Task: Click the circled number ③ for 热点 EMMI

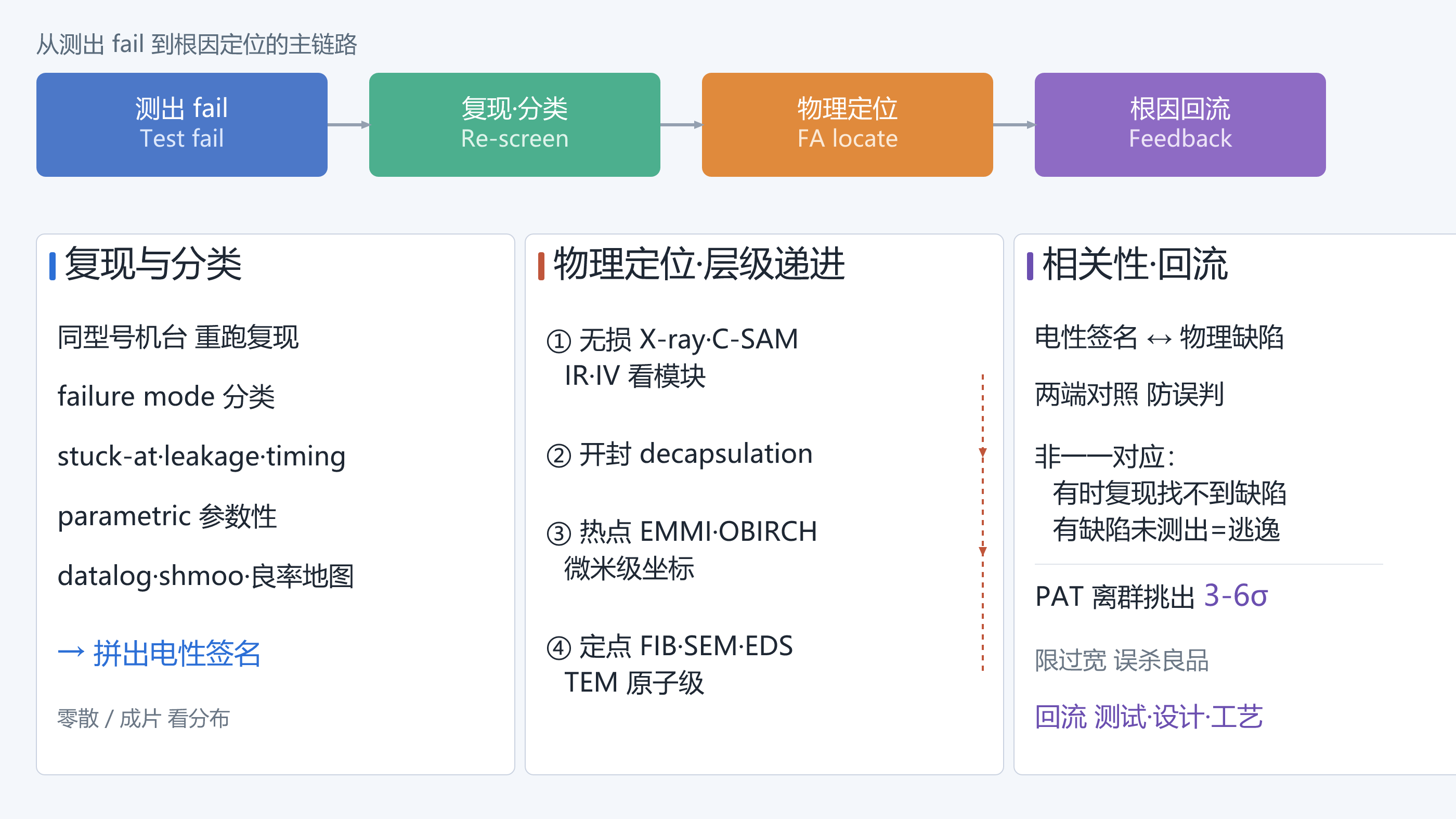Action: pyautogui.click(x=559, y=533)
